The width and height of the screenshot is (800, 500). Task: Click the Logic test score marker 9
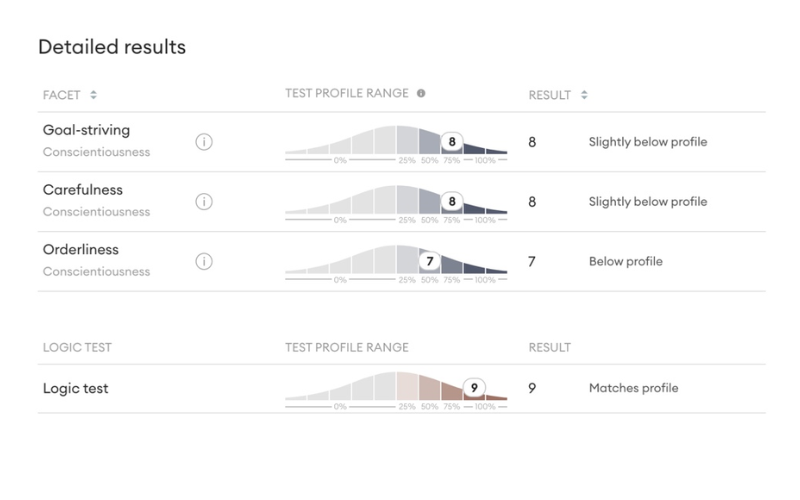click(x=475, y=388)
